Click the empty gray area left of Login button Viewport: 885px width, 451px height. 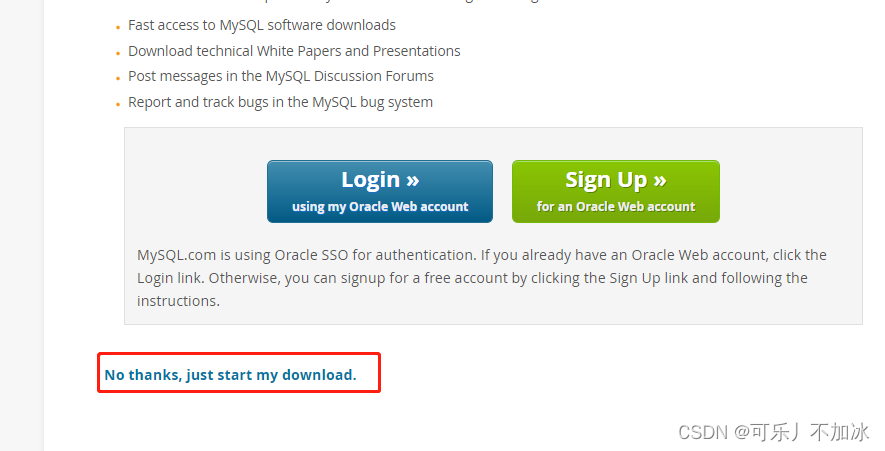(x=195, y=191)
